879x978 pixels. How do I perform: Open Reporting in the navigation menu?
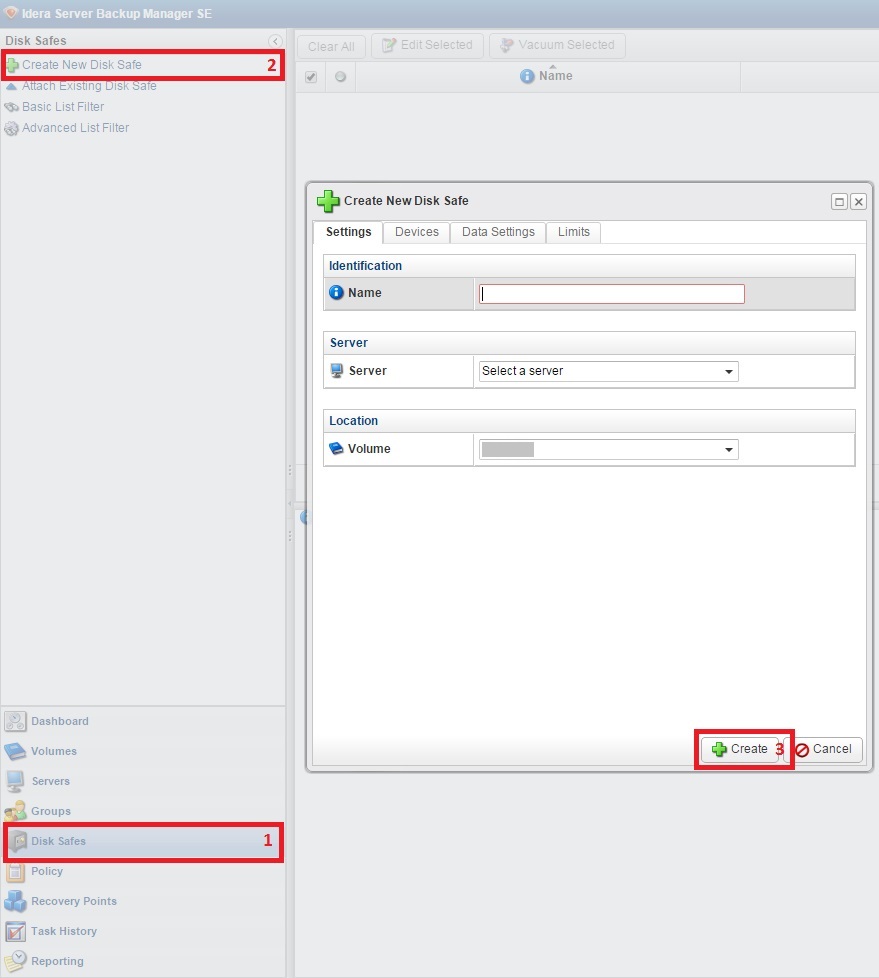coord(143,961)
